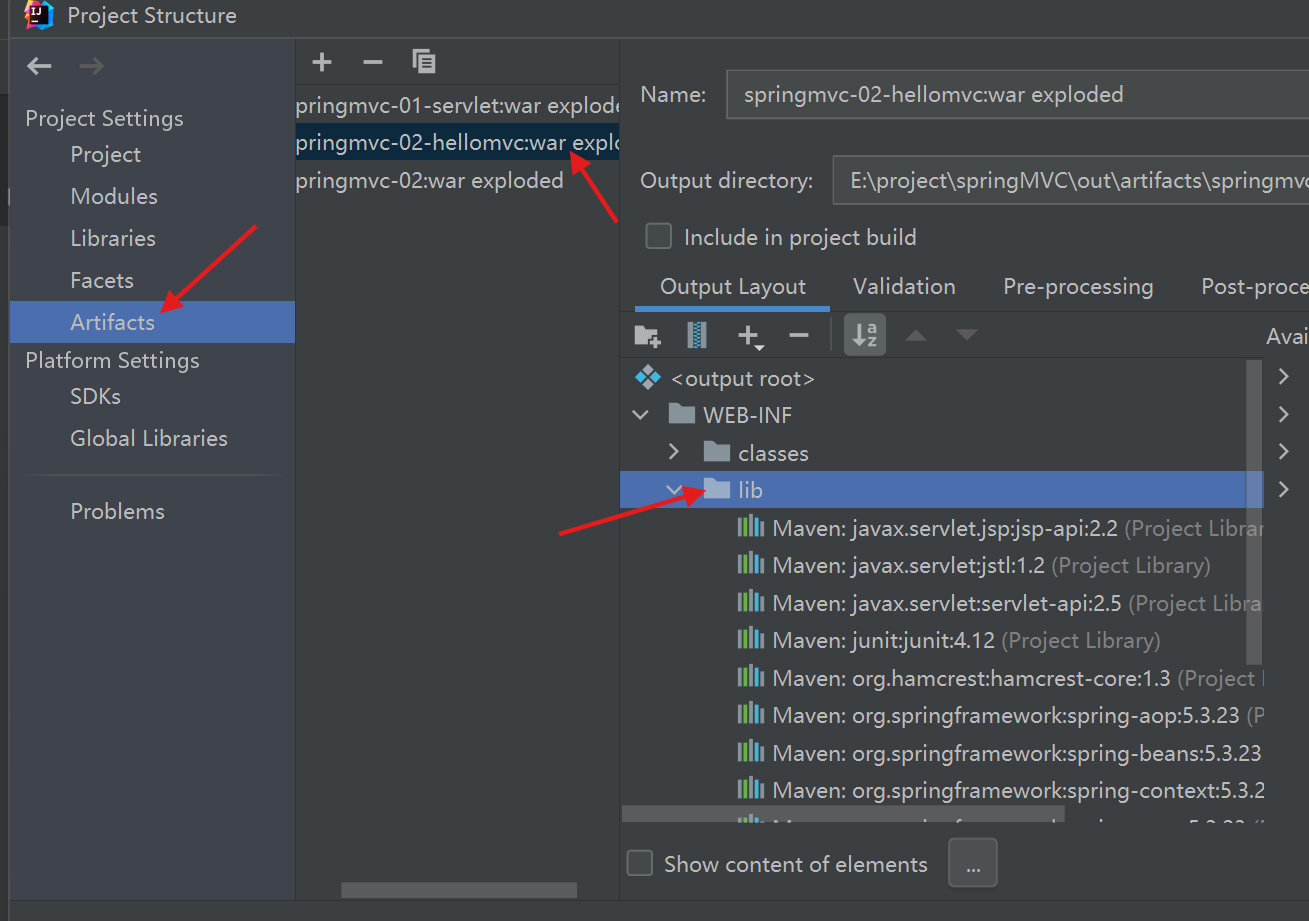This screenshot has width=1309, height=921.
Task: Click the back navigation arrow
Action: coord(39,66)
